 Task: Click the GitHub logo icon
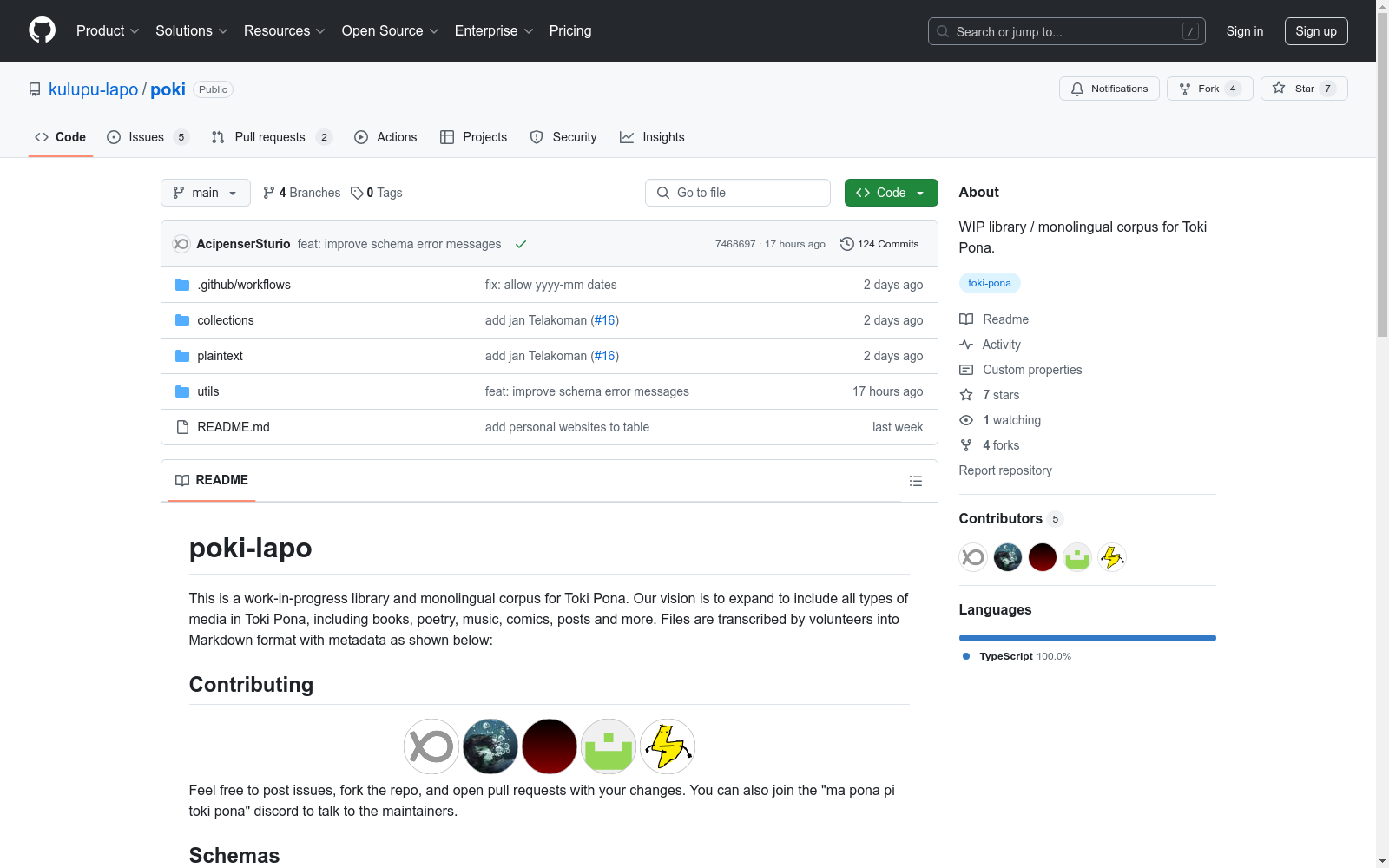click(x=42, y=30)
